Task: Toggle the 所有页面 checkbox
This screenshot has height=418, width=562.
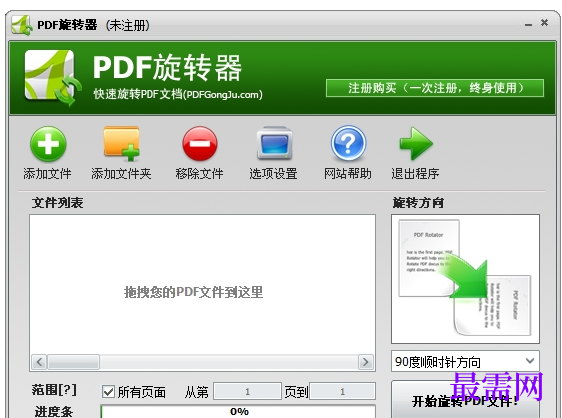Action: 108,391
